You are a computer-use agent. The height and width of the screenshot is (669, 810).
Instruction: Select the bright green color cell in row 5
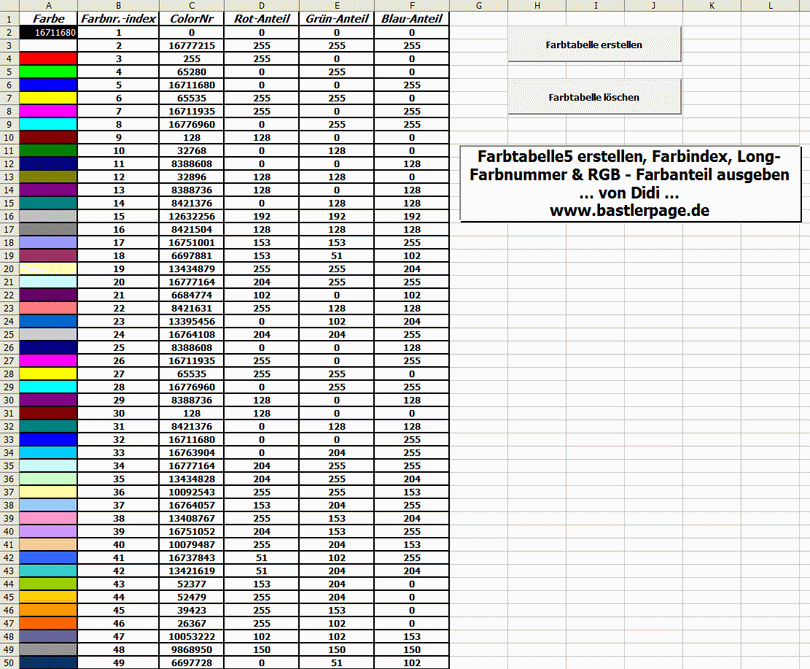pyautogui.click(x=49, y=71)
